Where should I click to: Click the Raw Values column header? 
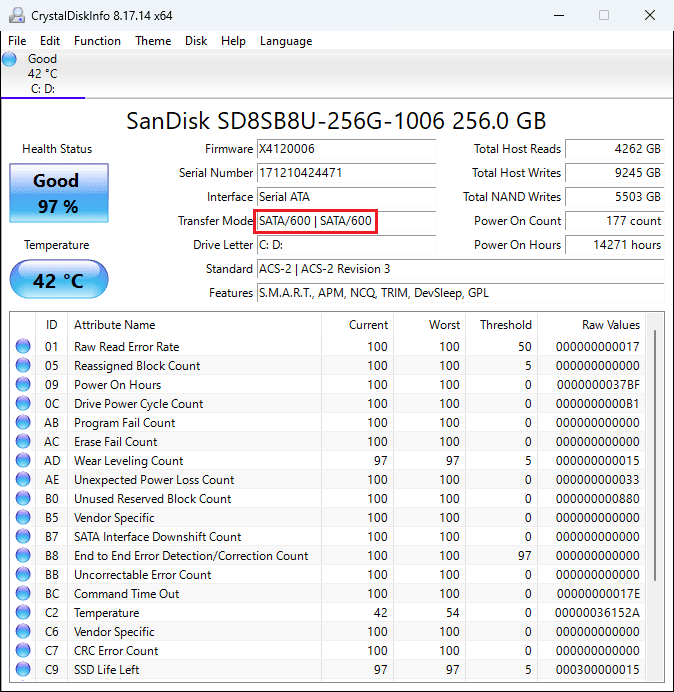pyautogui.click(x=591, y=325)
